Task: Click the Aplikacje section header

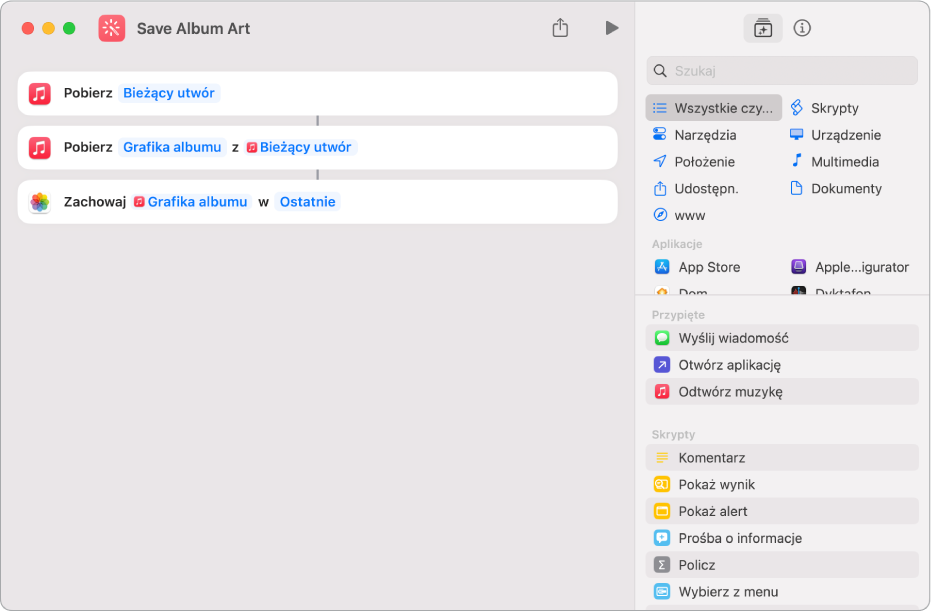Action: point(677,244)
